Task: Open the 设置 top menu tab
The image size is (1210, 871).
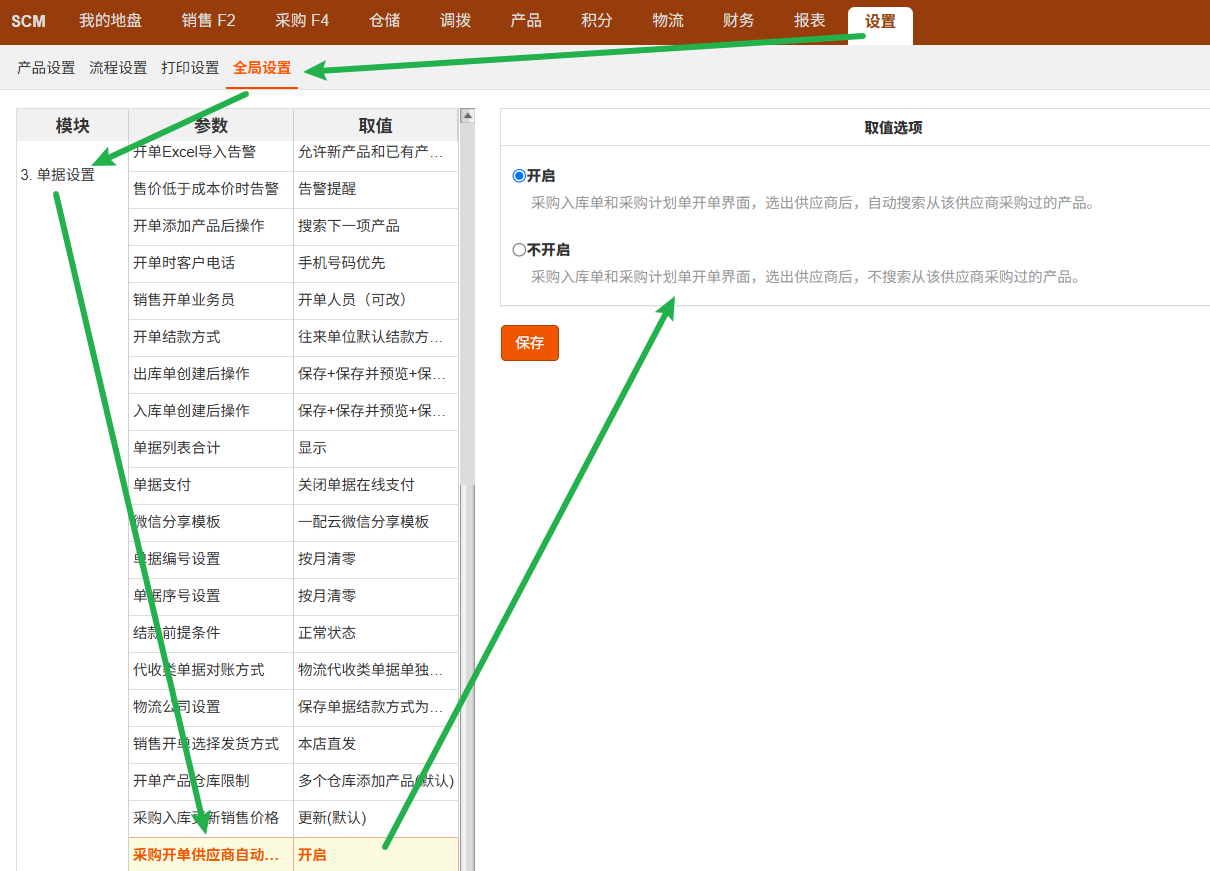Action: 880,21
